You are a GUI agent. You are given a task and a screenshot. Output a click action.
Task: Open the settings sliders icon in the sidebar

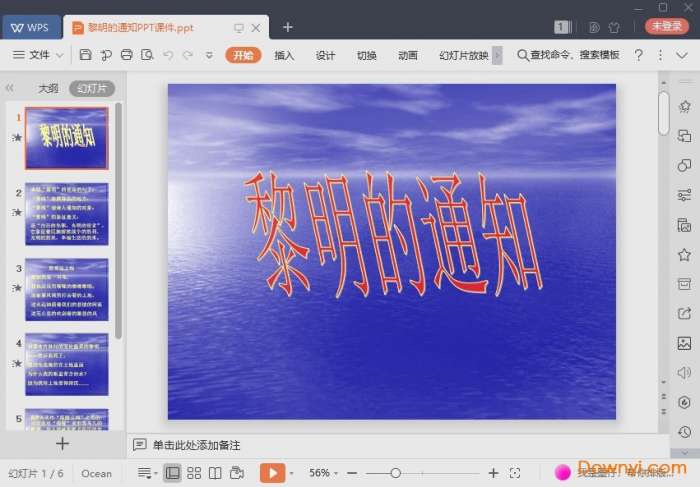[x=684, y=195]
